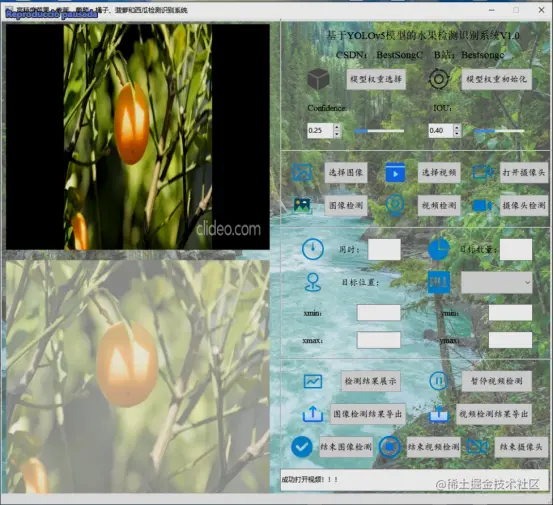Image resolution: width=554 pixels, height=505 pixels.
Task: Click the circular target initialize icon
Action: (439, 79)
